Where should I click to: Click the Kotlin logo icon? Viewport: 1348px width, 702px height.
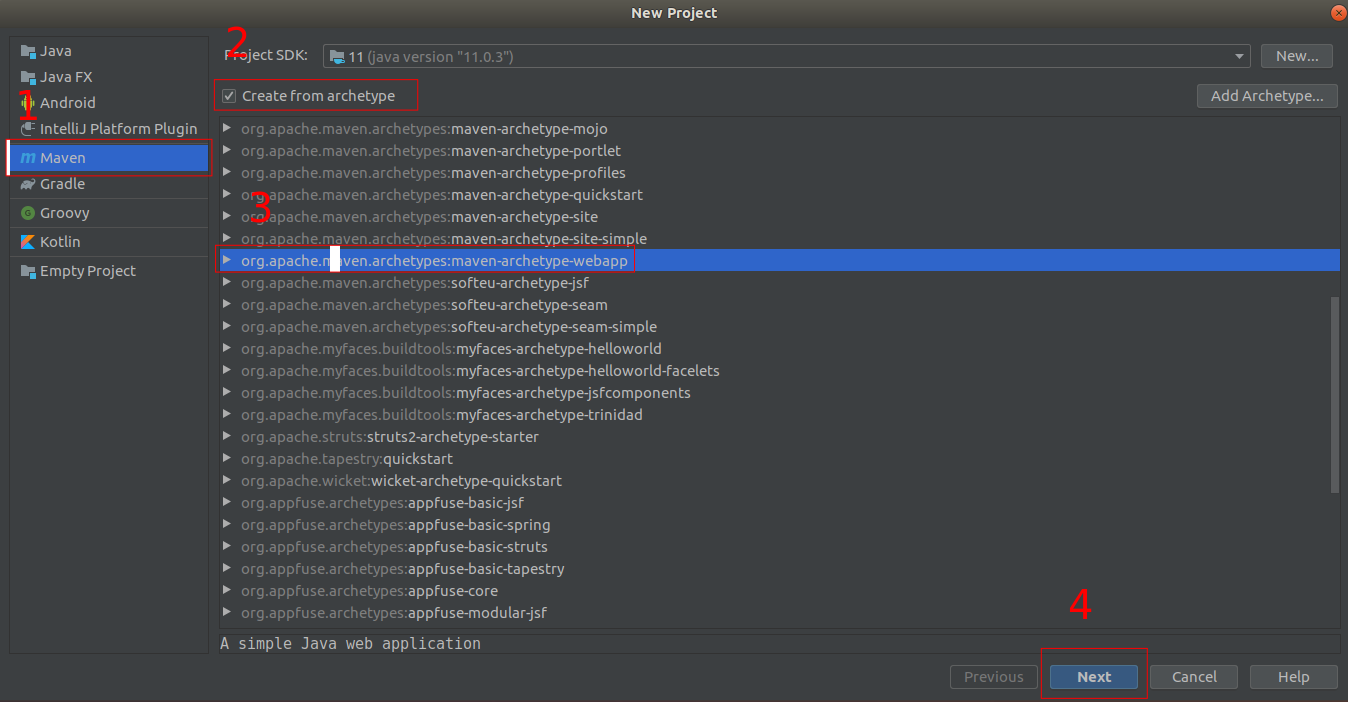tap(28, 242)
